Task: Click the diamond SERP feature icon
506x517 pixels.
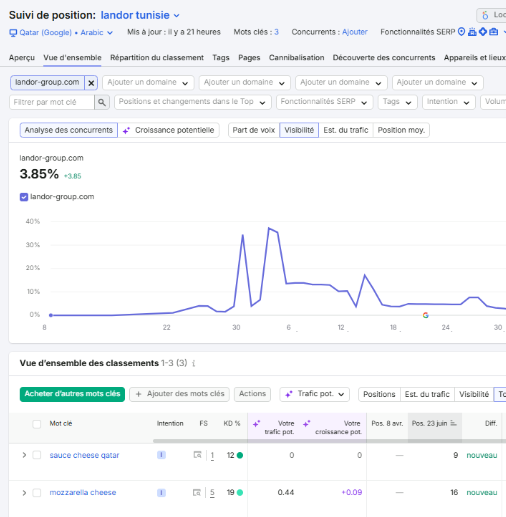Action: click(483, 32)
